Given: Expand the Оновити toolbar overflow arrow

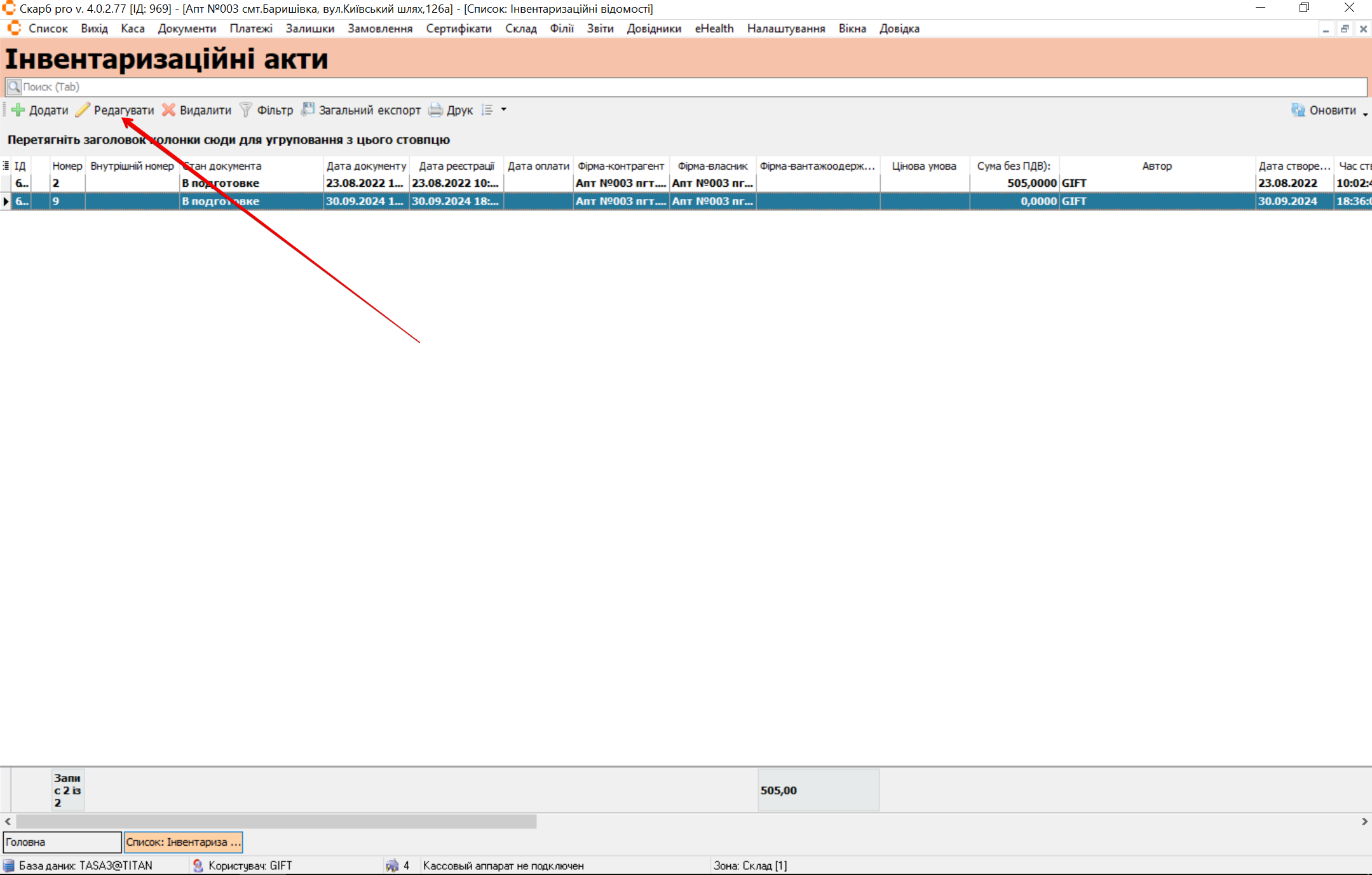Looking at the screenshot, I should pos(1366,113).
